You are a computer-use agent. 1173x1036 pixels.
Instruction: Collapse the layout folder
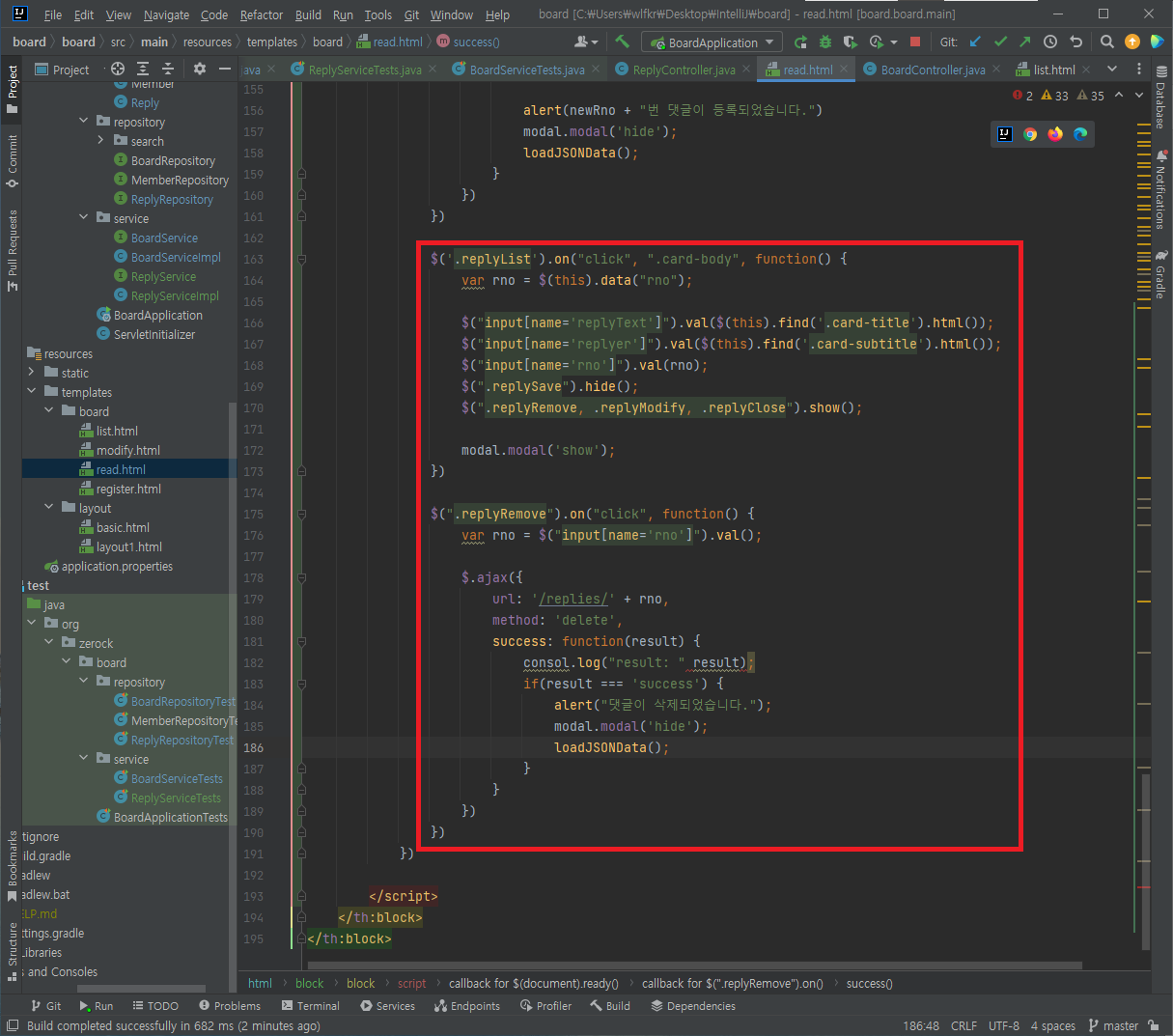point(48,508)
